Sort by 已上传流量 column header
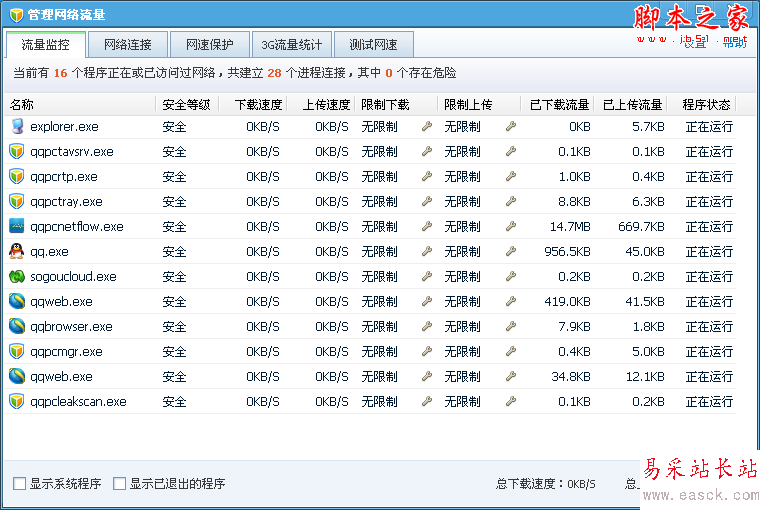The image size is (760, 510). pyautogui.click(x=631, y=104)
